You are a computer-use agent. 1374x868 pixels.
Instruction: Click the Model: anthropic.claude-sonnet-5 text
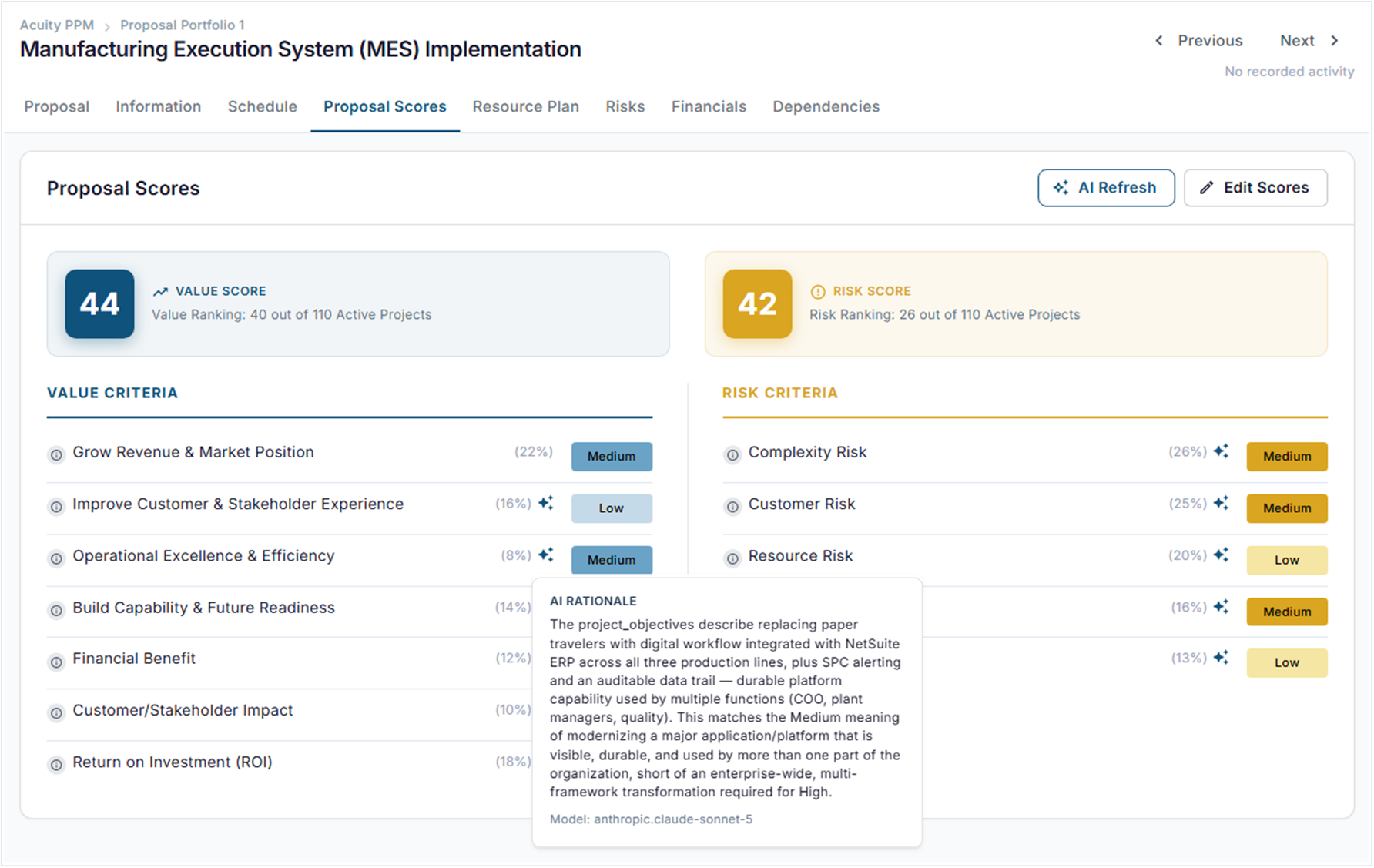pyautogui.click(x=651, y=819)
